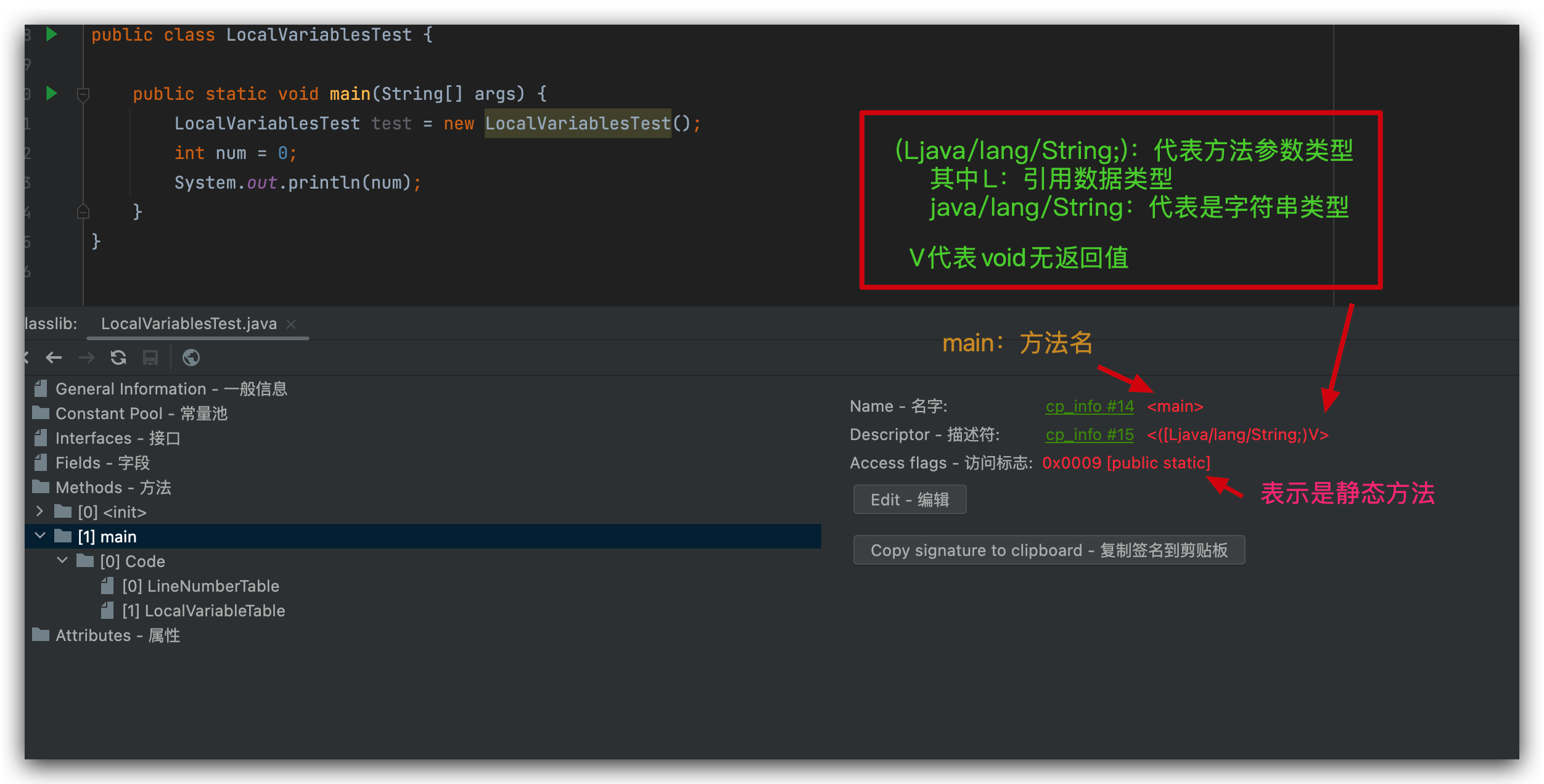The image size is (1544, 784).
Task: Click the save disk icon
Action: point(150,357)
